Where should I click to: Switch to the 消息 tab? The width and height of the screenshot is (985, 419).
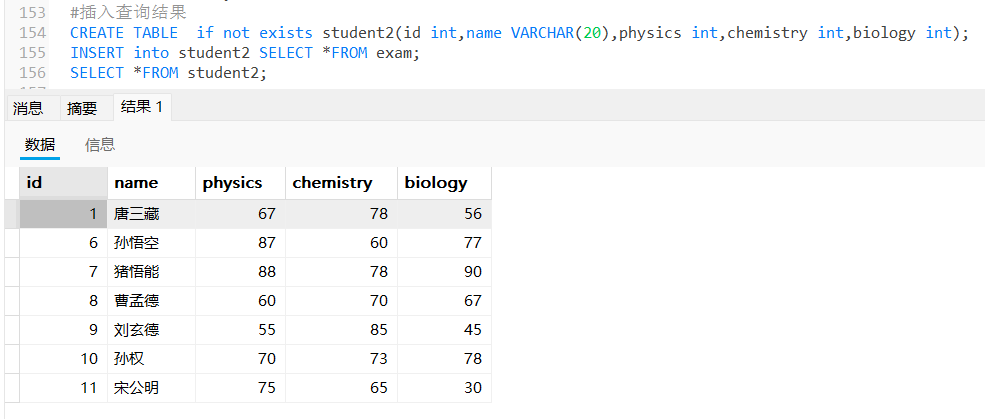pos(28,108)
